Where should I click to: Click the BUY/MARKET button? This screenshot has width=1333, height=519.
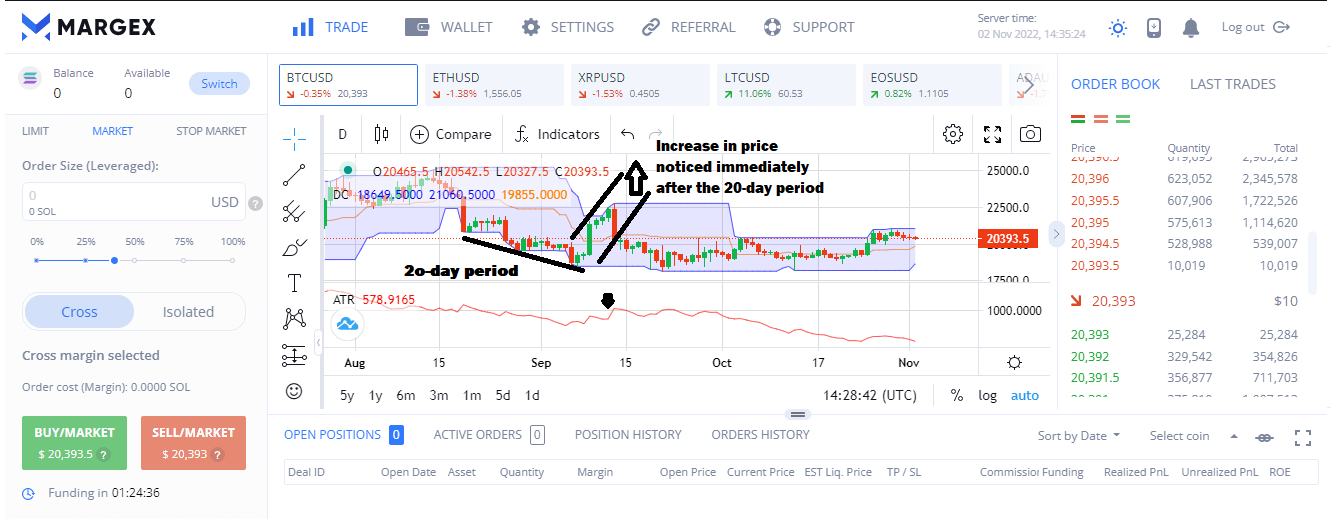pyautogui.click(x=75, y=442)
